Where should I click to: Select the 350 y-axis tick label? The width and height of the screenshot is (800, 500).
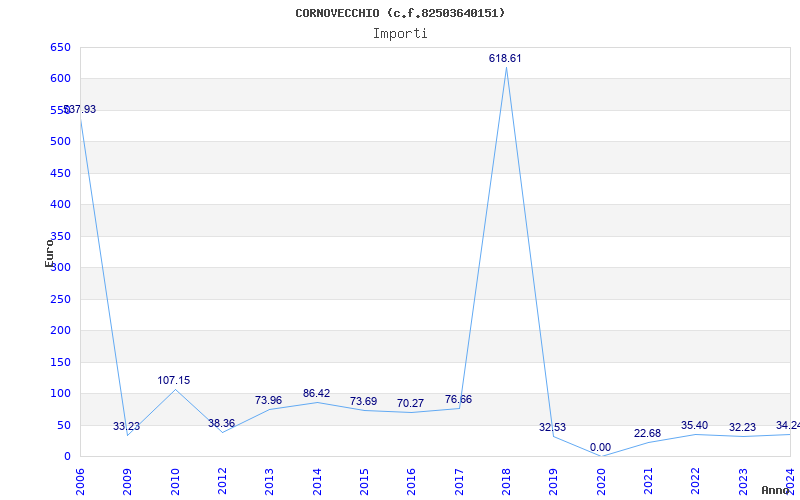(x=60, y=236)
